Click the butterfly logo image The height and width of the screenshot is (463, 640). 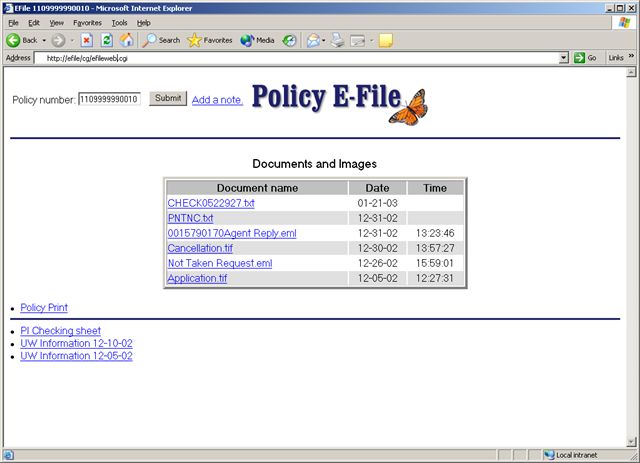pyautogui.click(x=409, y=107)
